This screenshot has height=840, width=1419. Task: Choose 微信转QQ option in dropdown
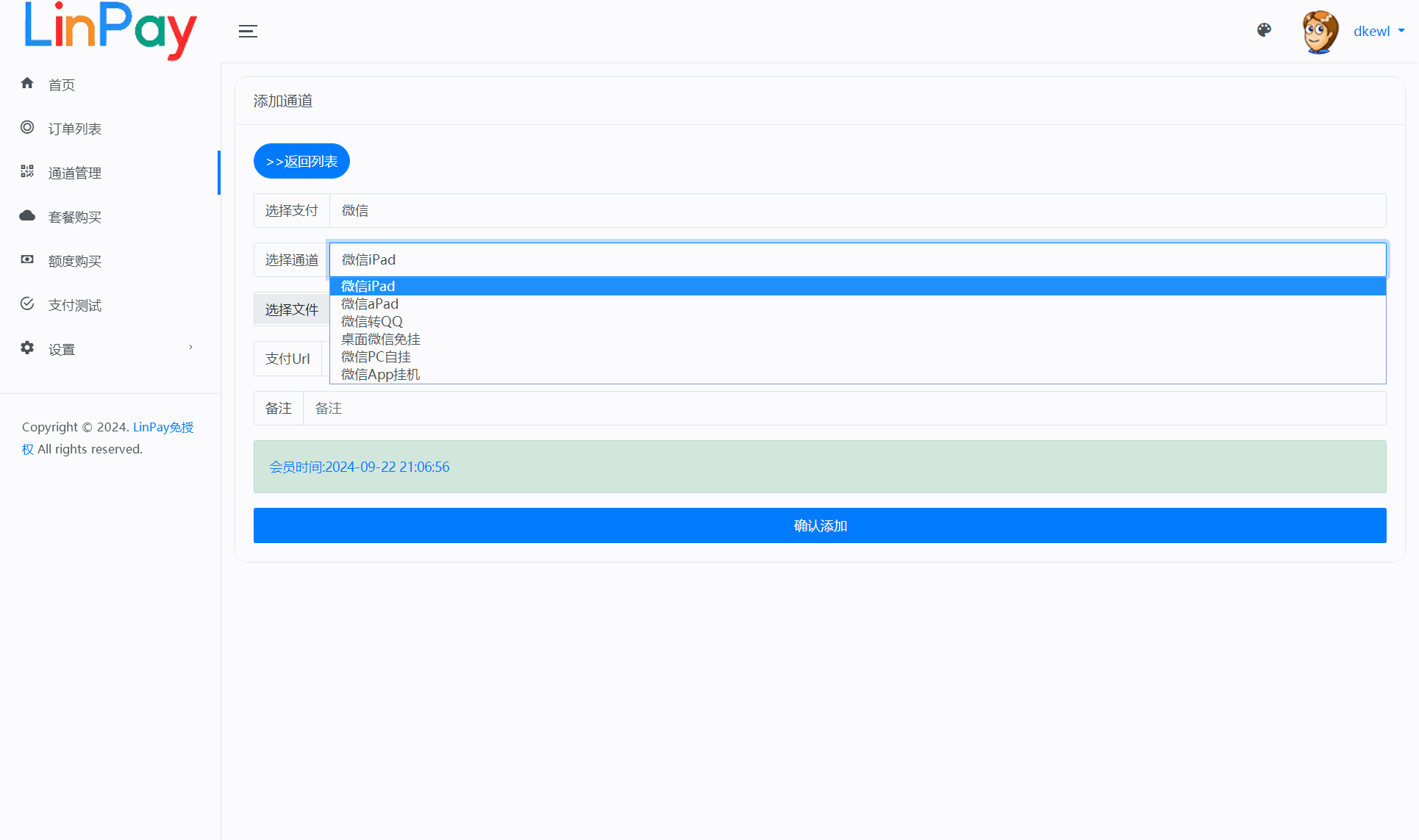(x=372, y=322)
